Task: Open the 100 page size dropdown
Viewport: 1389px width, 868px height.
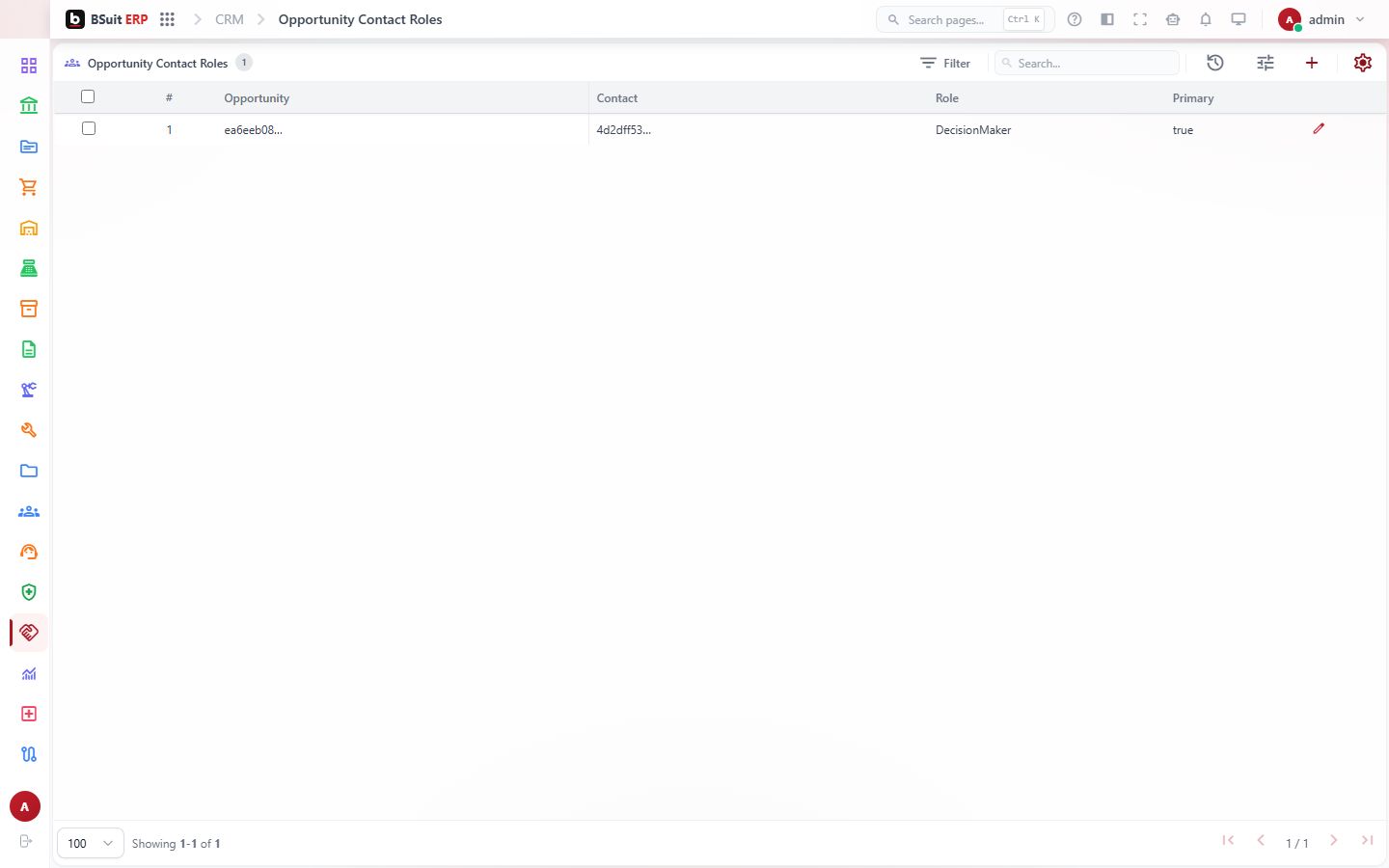Action: tap(91, 843)
